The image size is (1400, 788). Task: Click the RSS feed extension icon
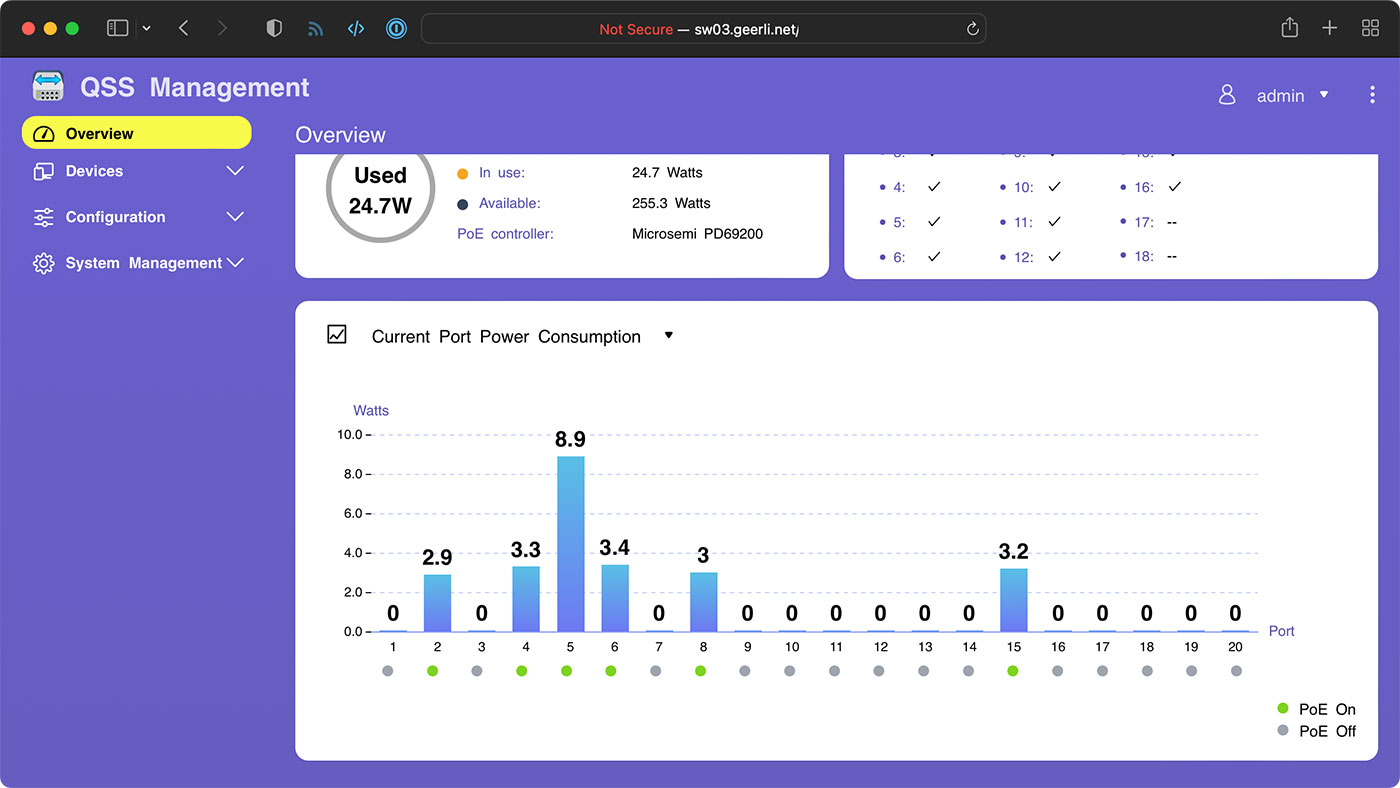[315, 29]
